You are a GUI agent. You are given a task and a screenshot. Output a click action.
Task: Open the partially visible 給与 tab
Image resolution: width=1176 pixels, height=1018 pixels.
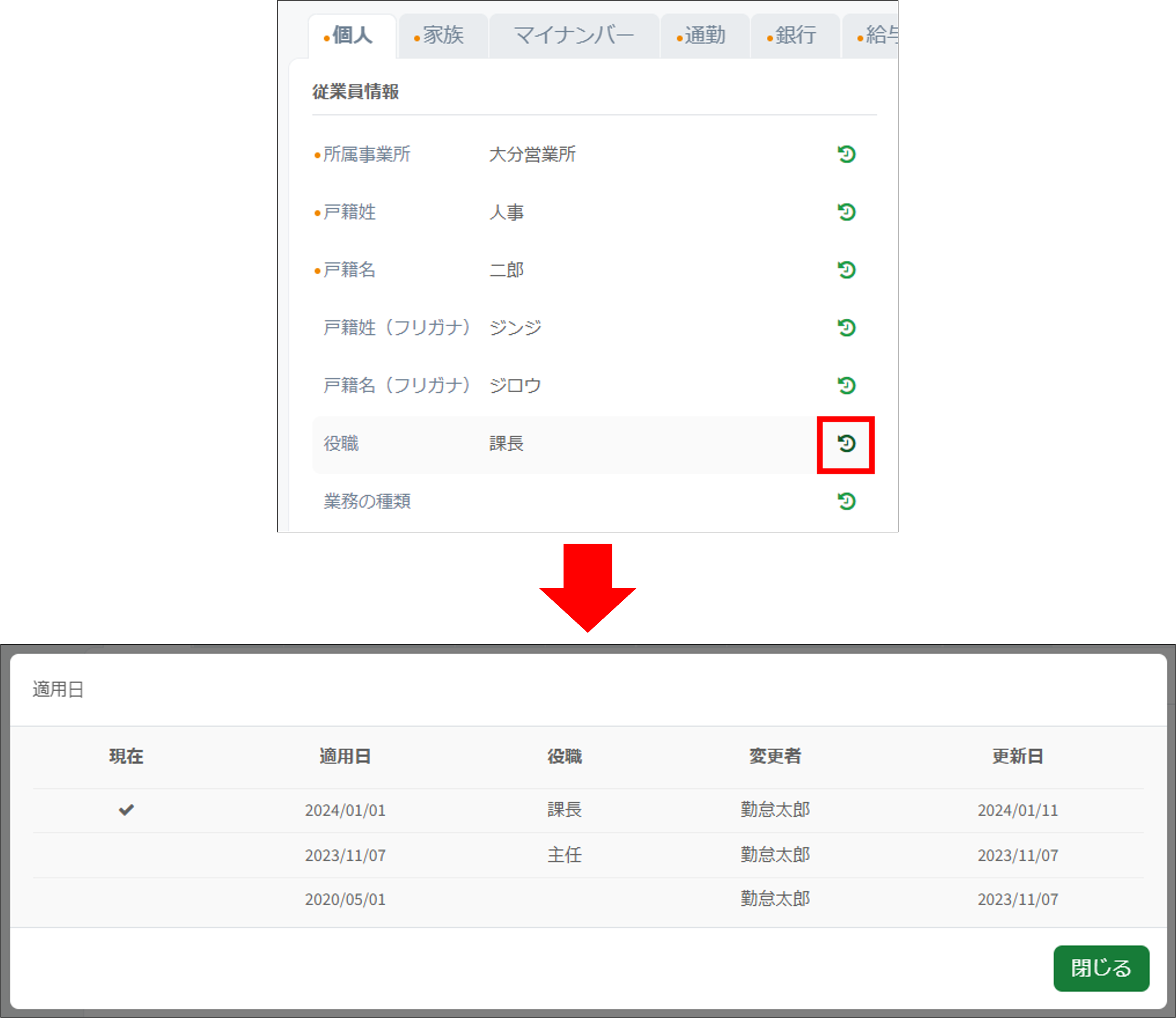[878, 36]
